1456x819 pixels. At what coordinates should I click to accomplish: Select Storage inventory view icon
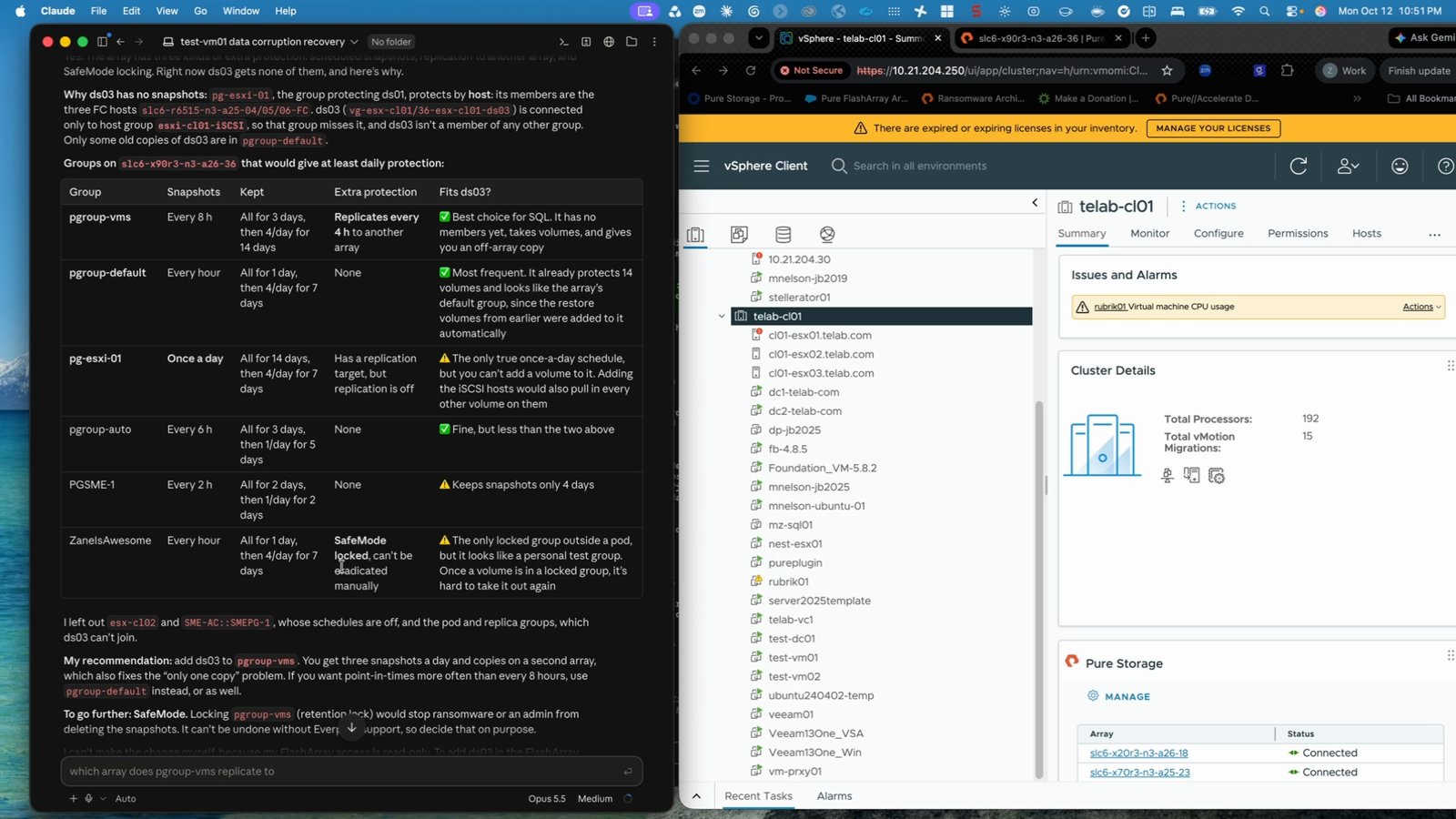783,235
